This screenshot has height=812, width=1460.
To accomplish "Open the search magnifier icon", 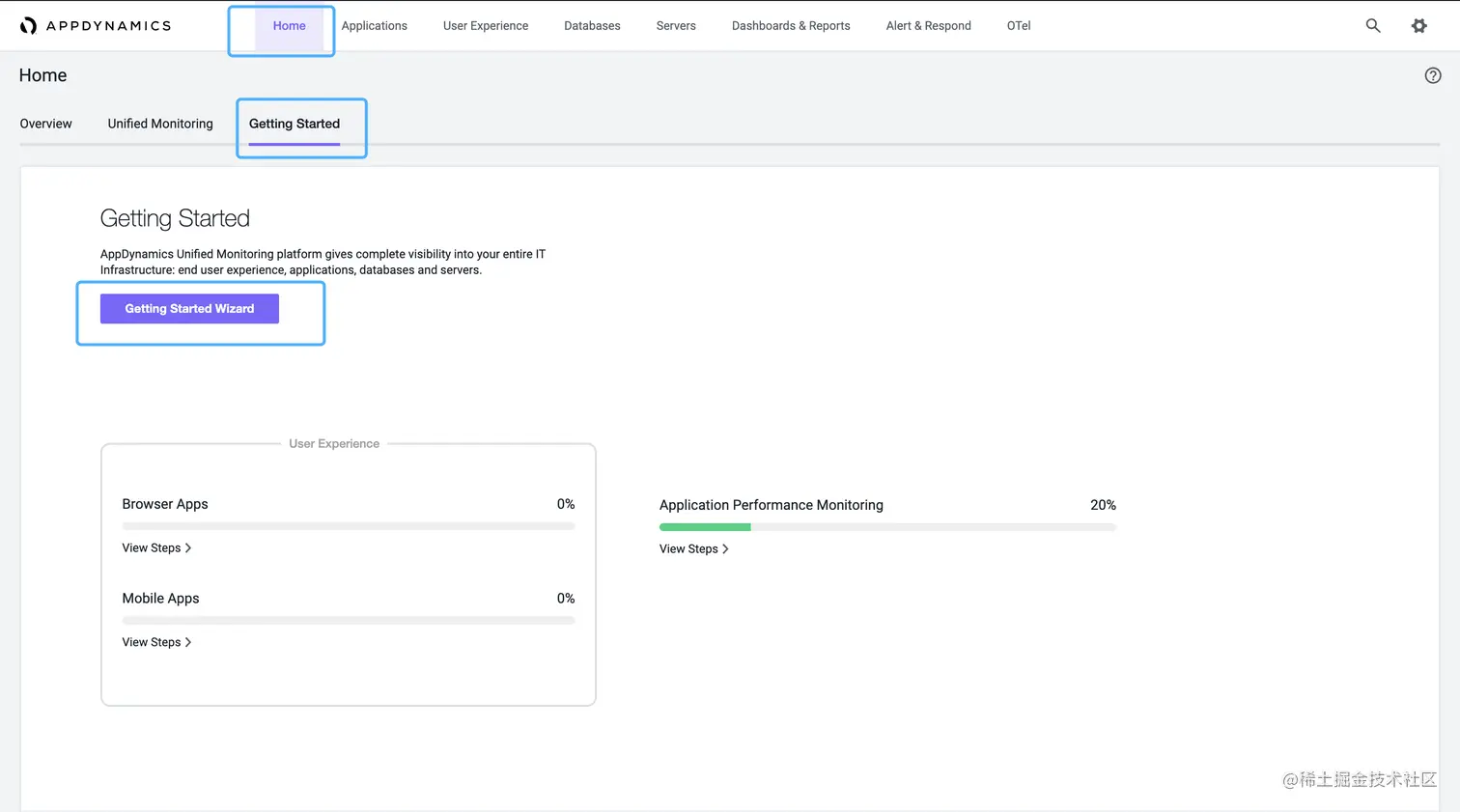I will click(1373, 26).
